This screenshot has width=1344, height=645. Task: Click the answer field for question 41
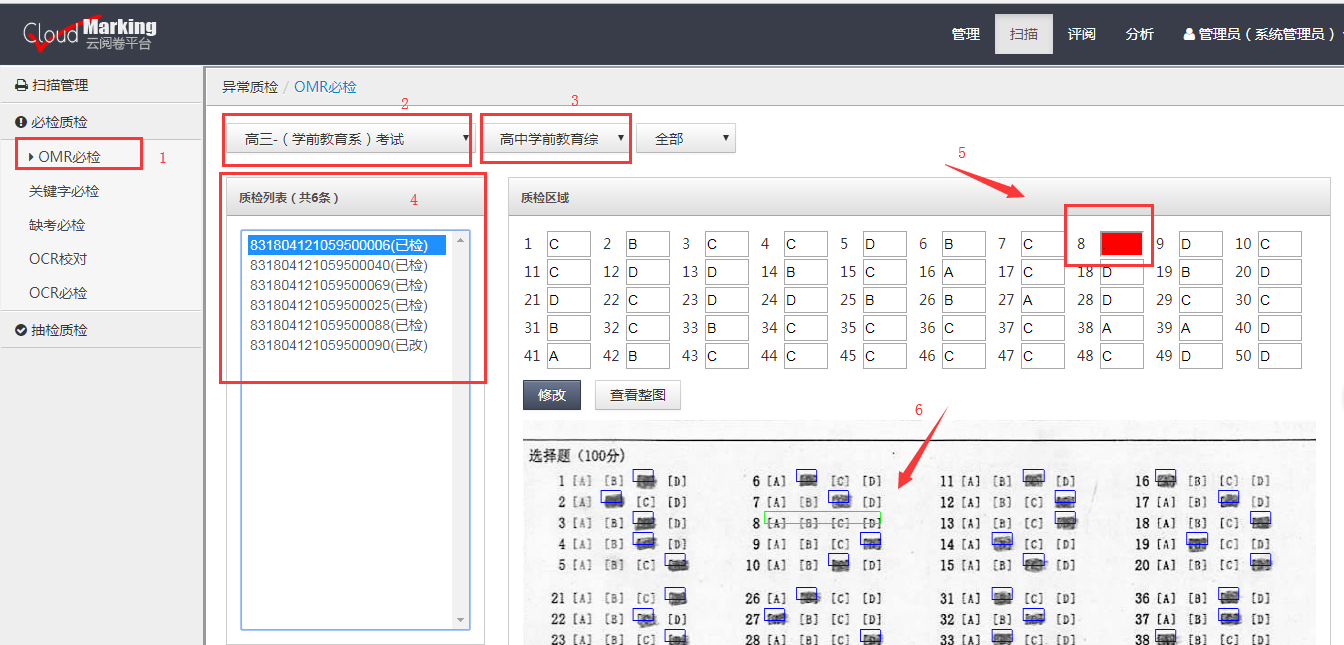pos(568,356)
